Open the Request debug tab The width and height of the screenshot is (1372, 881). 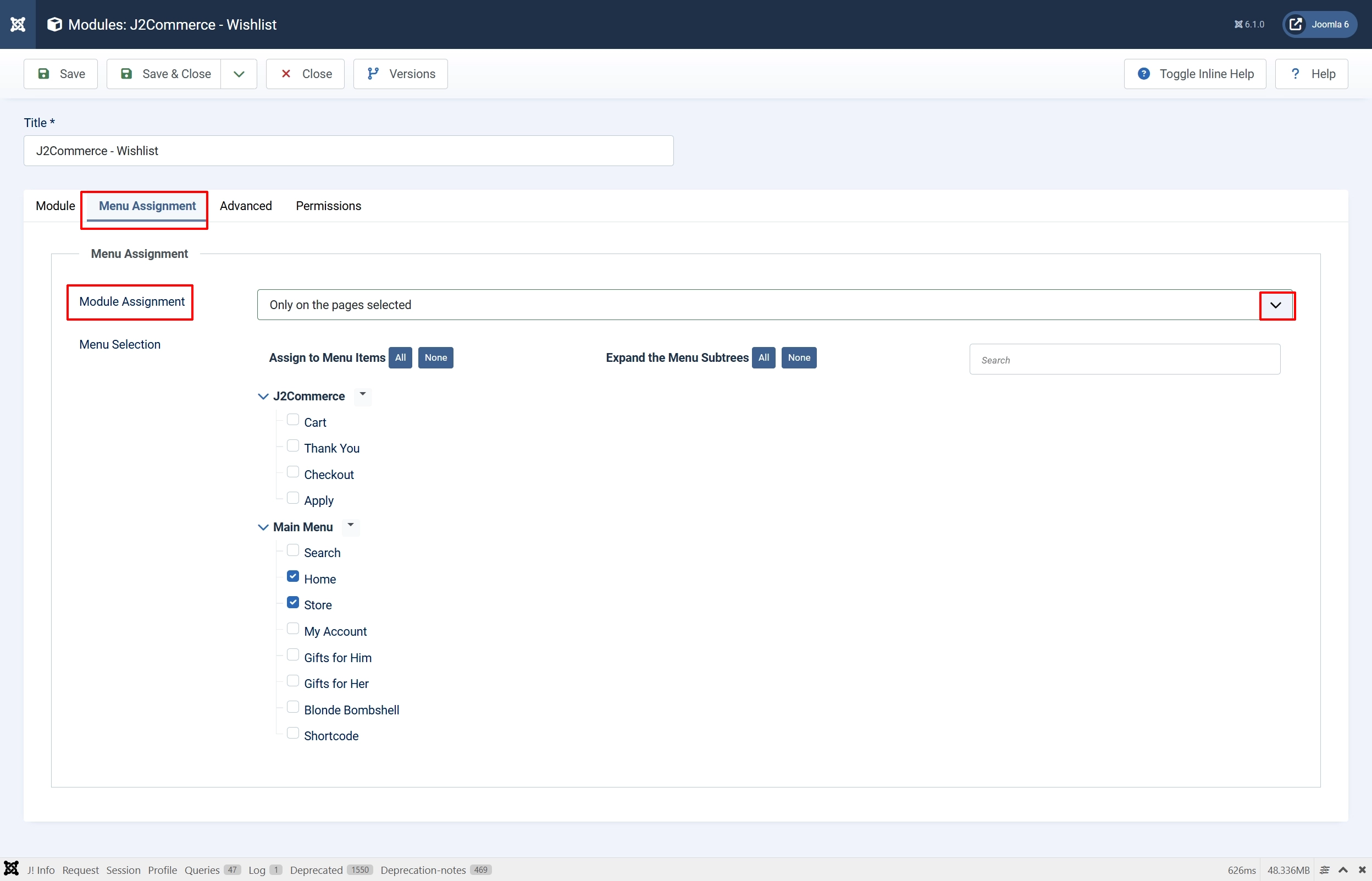81,870
